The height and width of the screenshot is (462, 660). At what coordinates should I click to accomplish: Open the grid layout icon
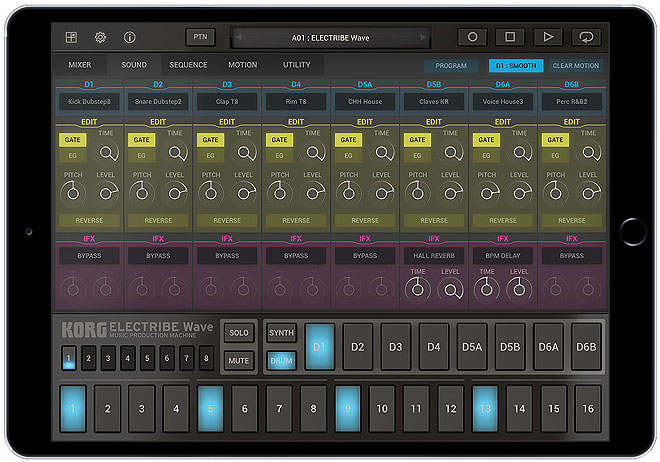[71, 37]
